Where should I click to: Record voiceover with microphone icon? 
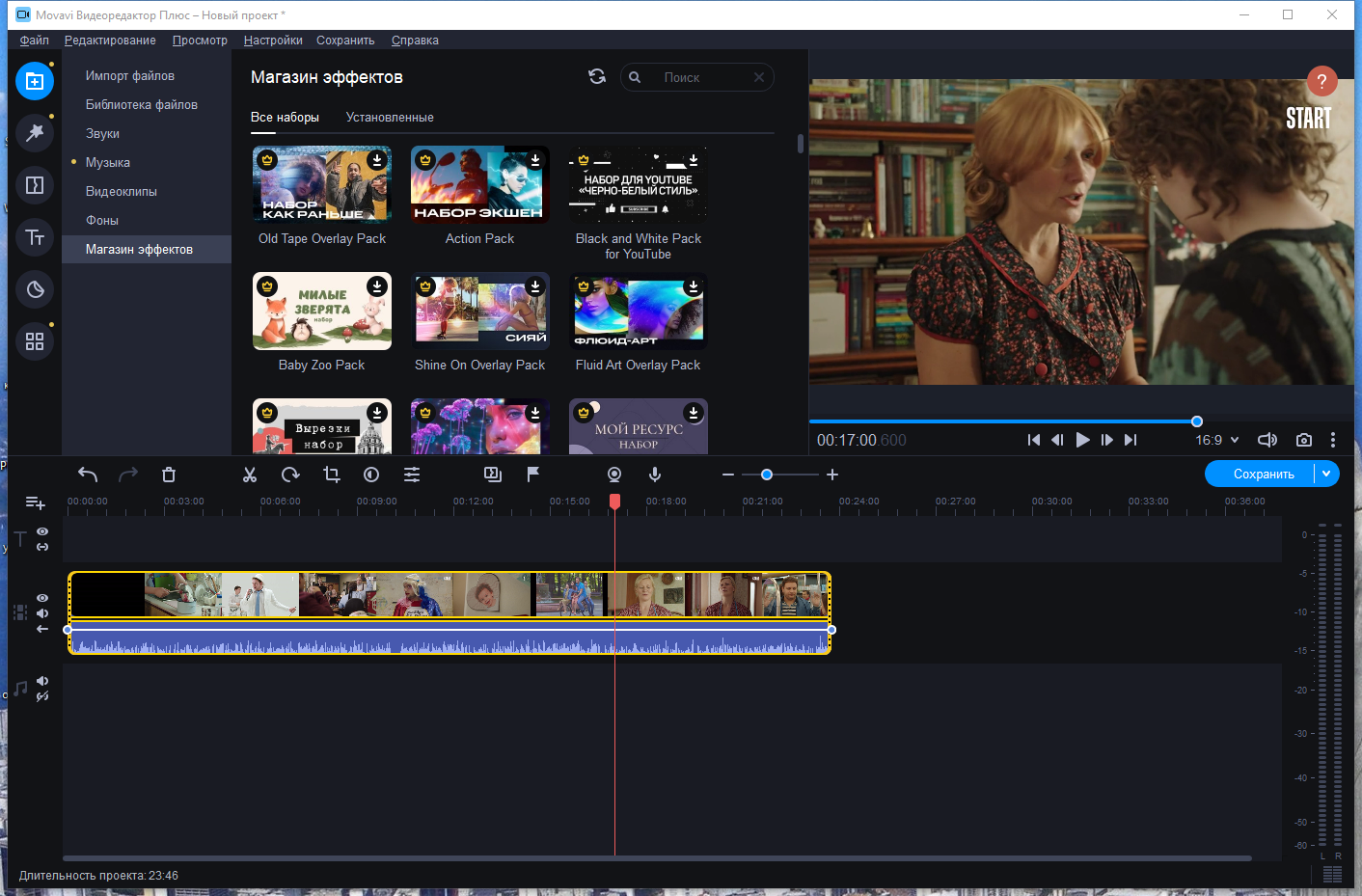655,475
